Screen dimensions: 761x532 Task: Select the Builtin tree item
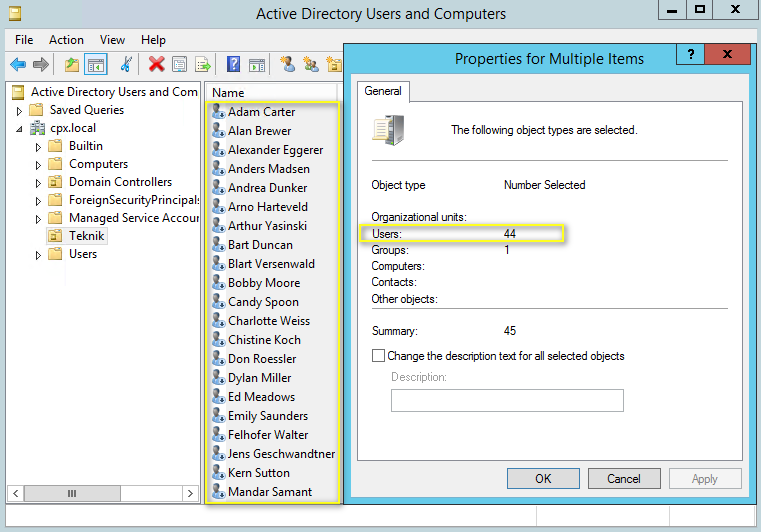click(85, 146)
